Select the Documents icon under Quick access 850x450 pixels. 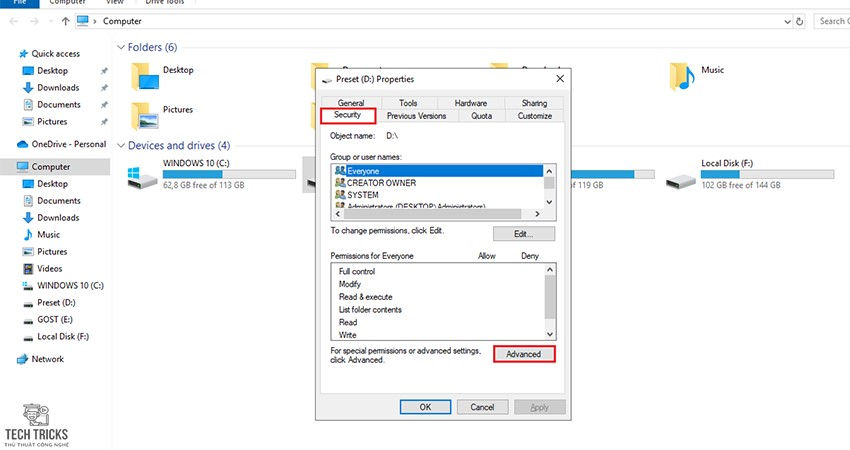28,105
